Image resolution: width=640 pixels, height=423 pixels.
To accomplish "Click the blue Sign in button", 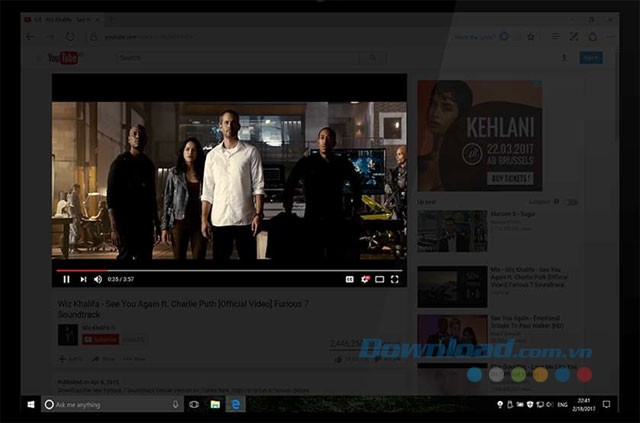I will coord(591,58).
